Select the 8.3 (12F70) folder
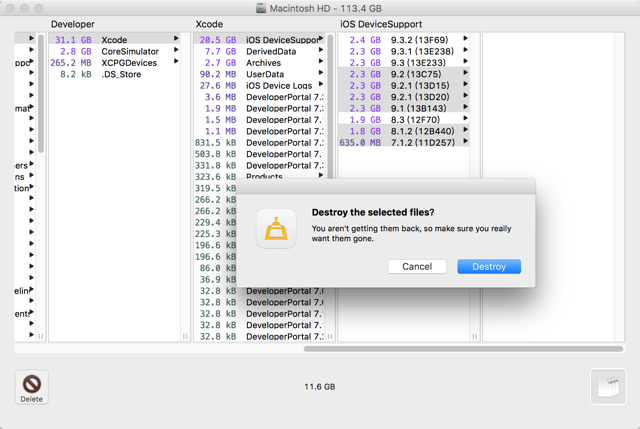This screenshot has height=429, width=640. pyautogui.click(x=404, y=120)
